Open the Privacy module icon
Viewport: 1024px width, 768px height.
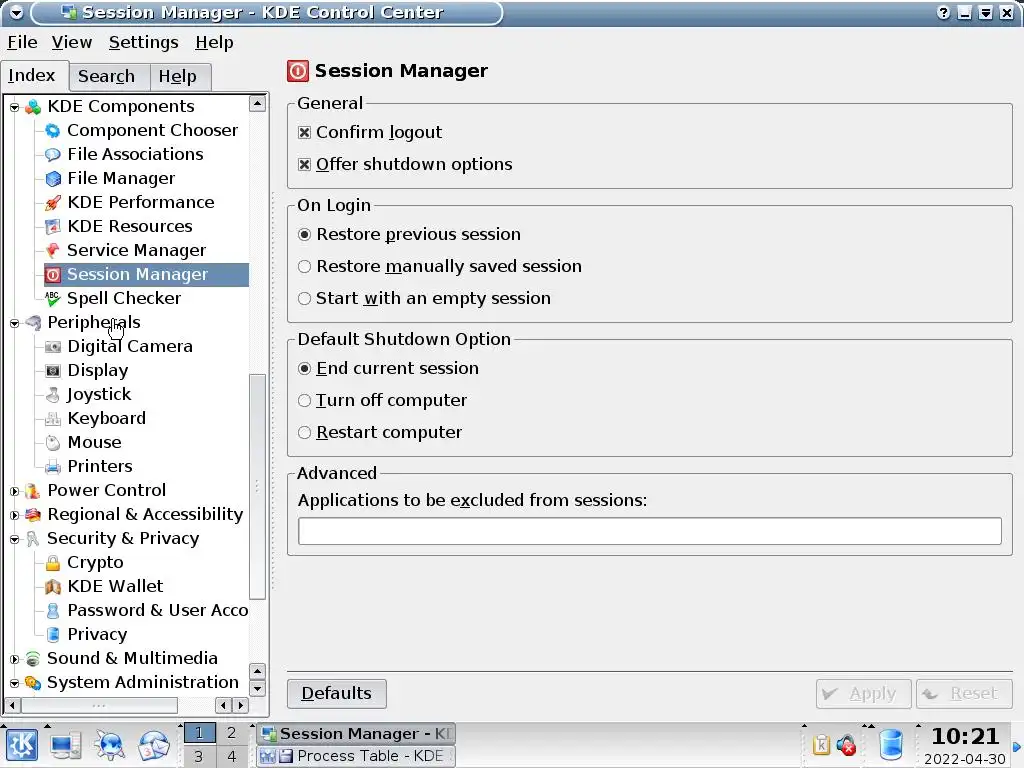(x=53, y=635)
